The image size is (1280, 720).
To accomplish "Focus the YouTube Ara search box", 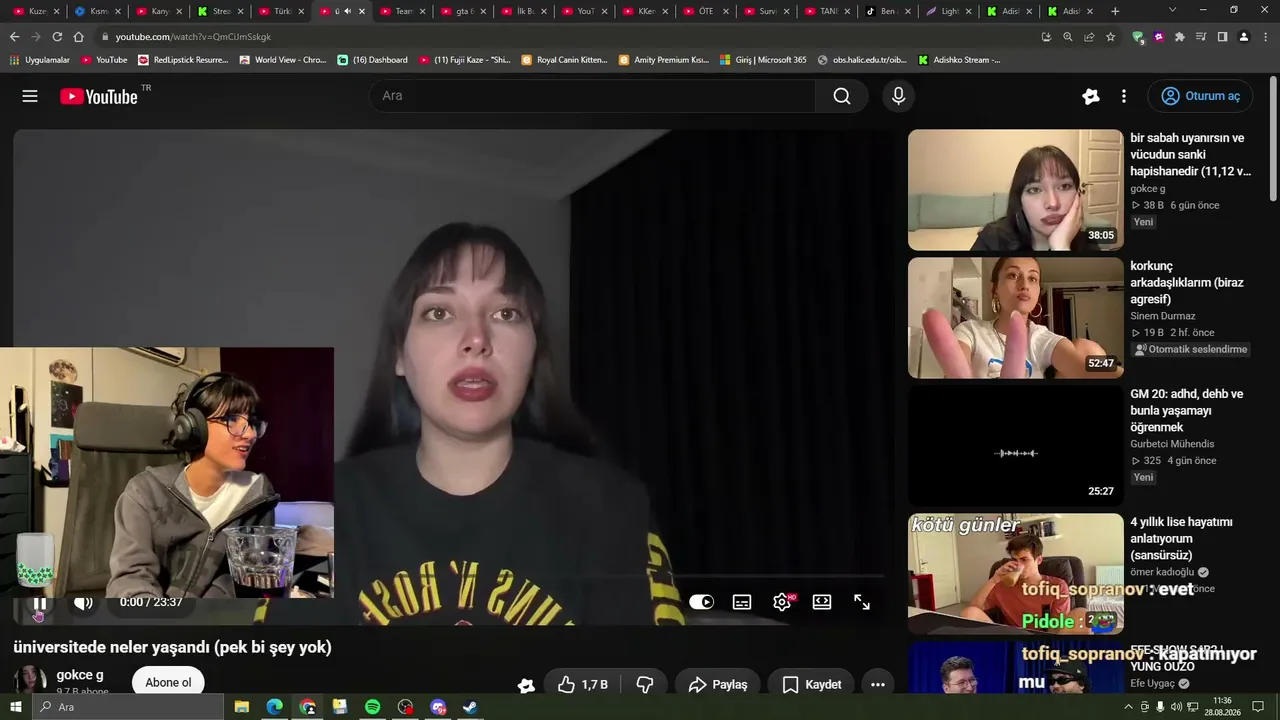I will tap(592, 96).
